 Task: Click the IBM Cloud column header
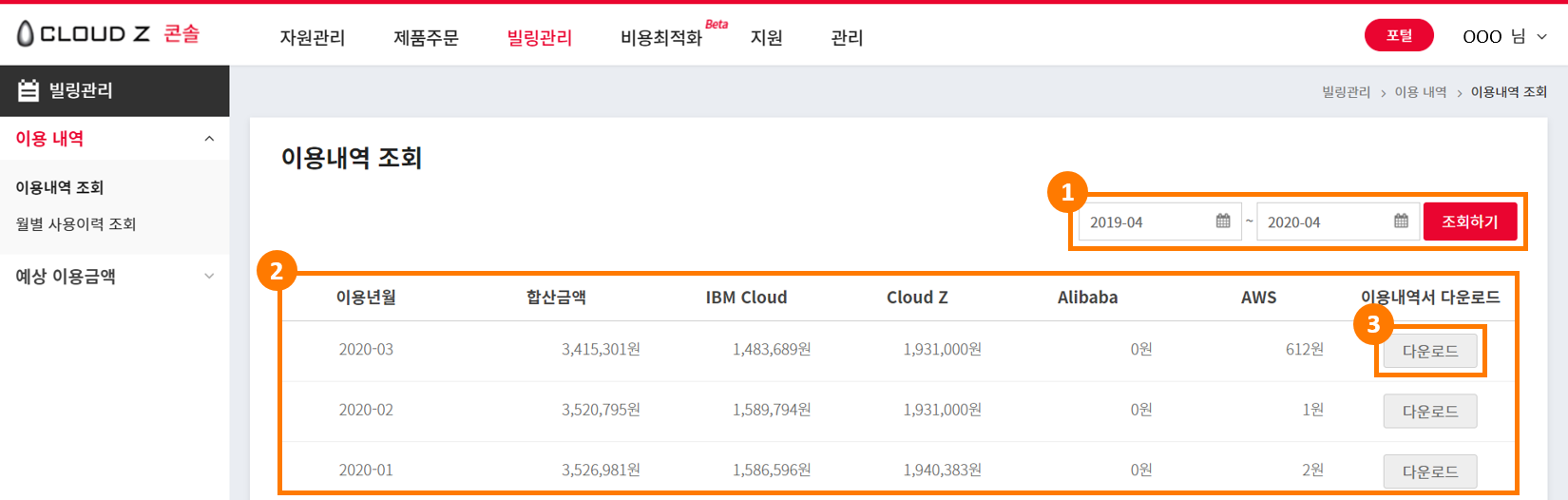point(746,298)
